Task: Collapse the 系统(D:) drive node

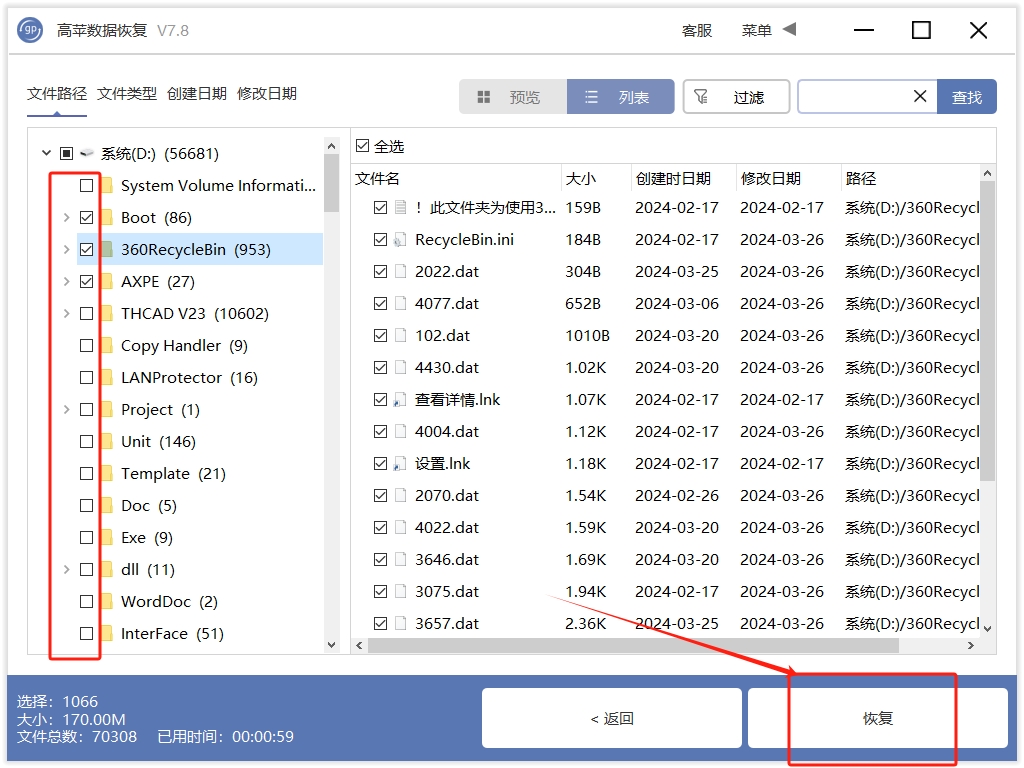Action: [x=46, y=153]
